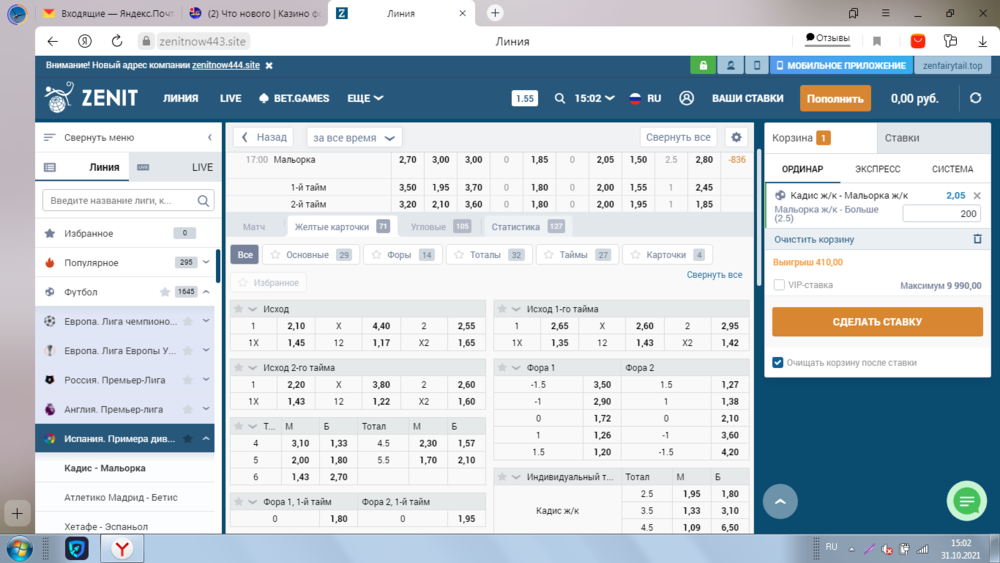Viewport: 1000px width, 563px height.
Task: Open Атлетико Мадрид - Бетис match
Action: (x=121, y=497)
